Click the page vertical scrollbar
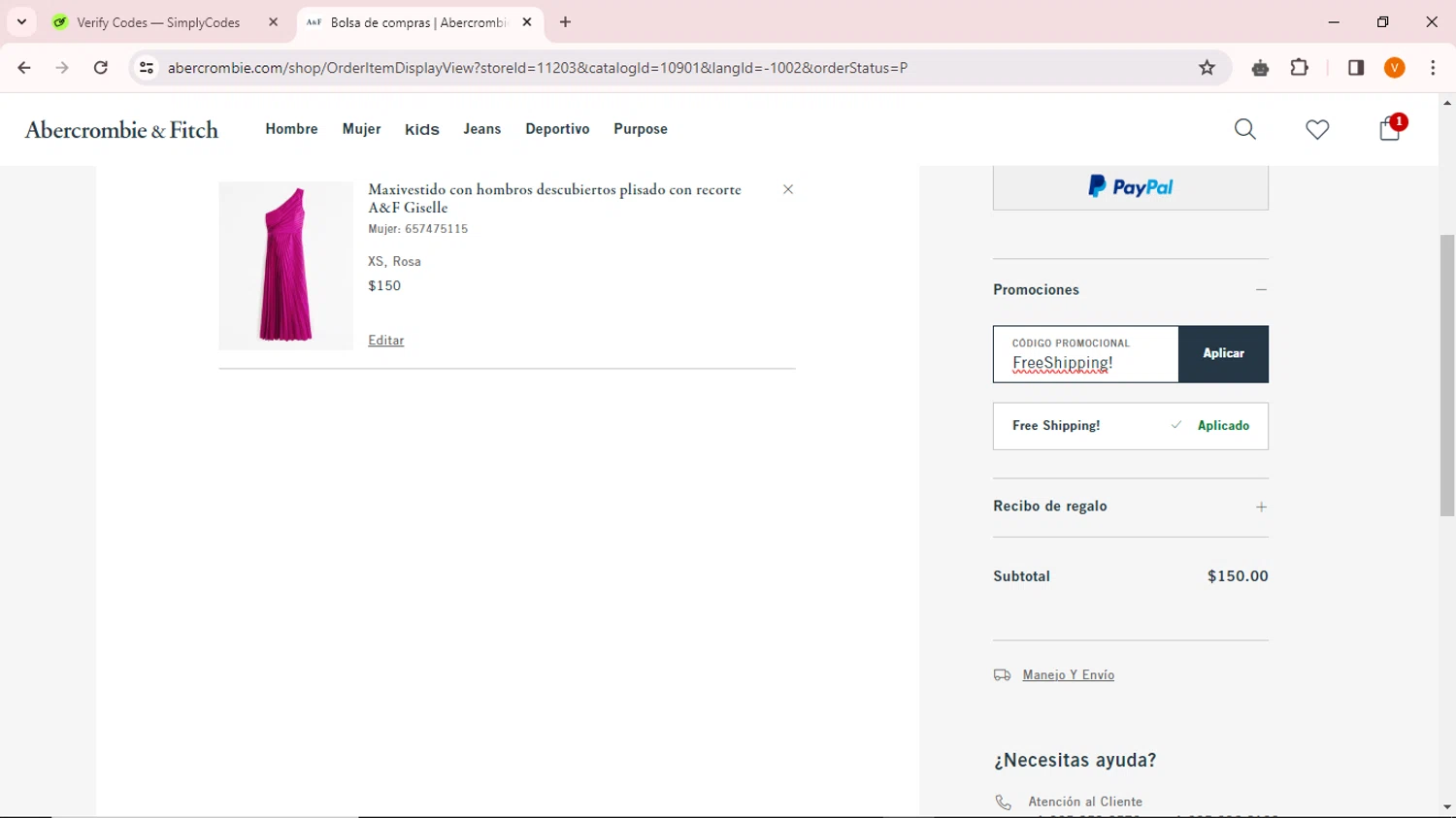This screenshot has width=1456, height=818. 1446,375
